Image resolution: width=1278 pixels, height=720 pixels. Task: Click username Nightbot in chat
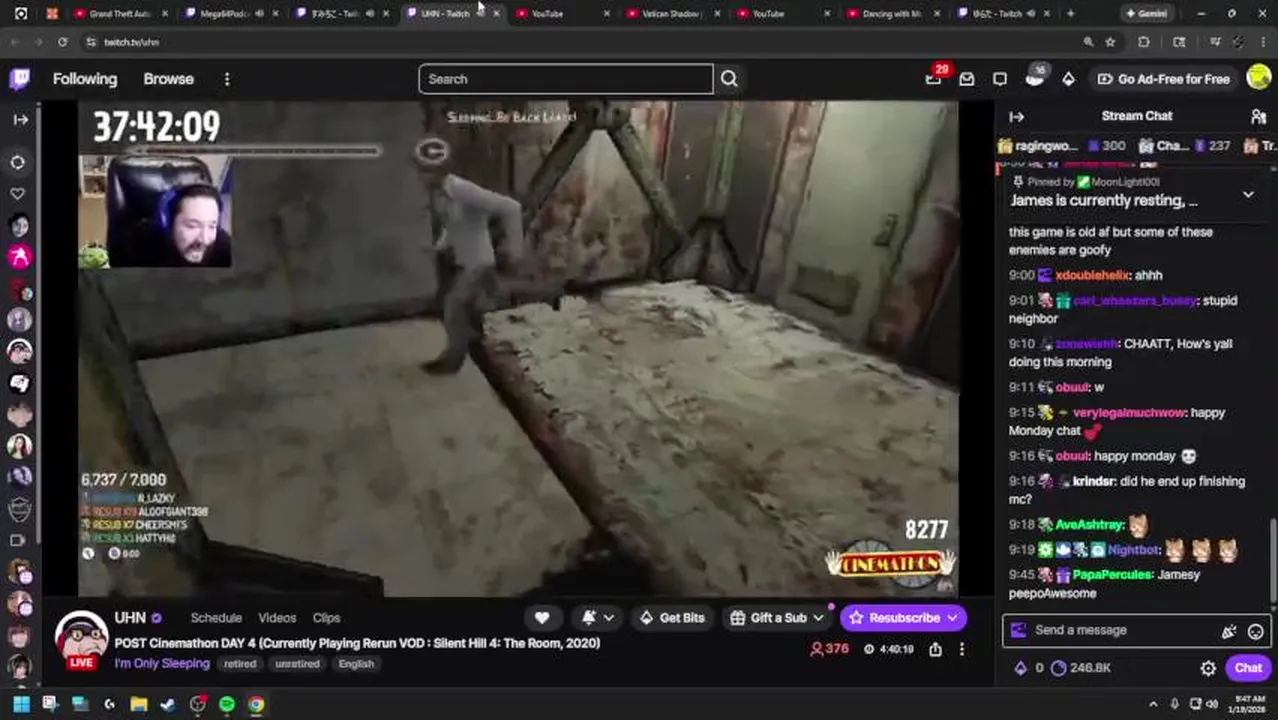point(1134,550)
